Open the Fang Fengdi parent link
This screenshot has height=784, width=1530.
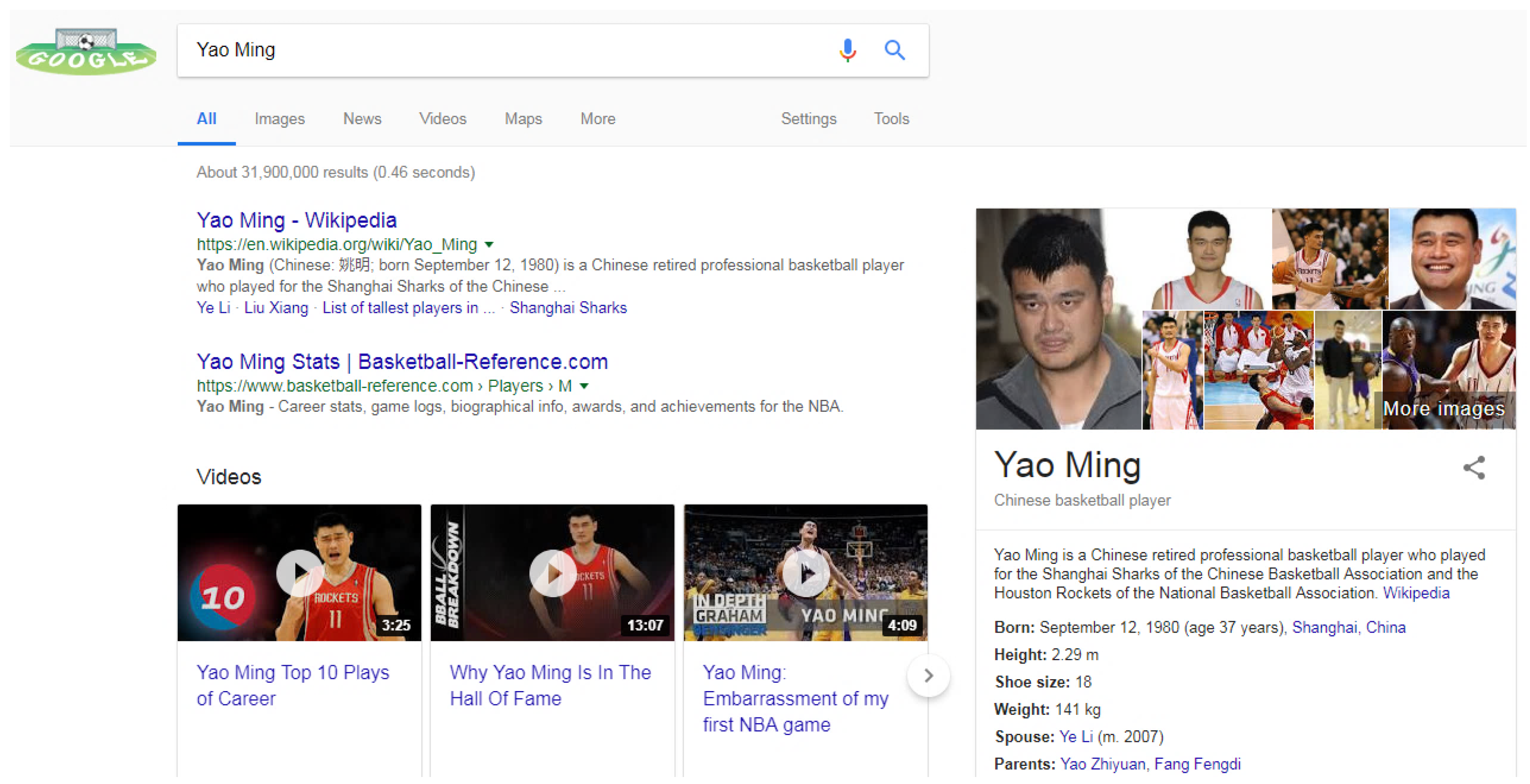click(1197, 764)
